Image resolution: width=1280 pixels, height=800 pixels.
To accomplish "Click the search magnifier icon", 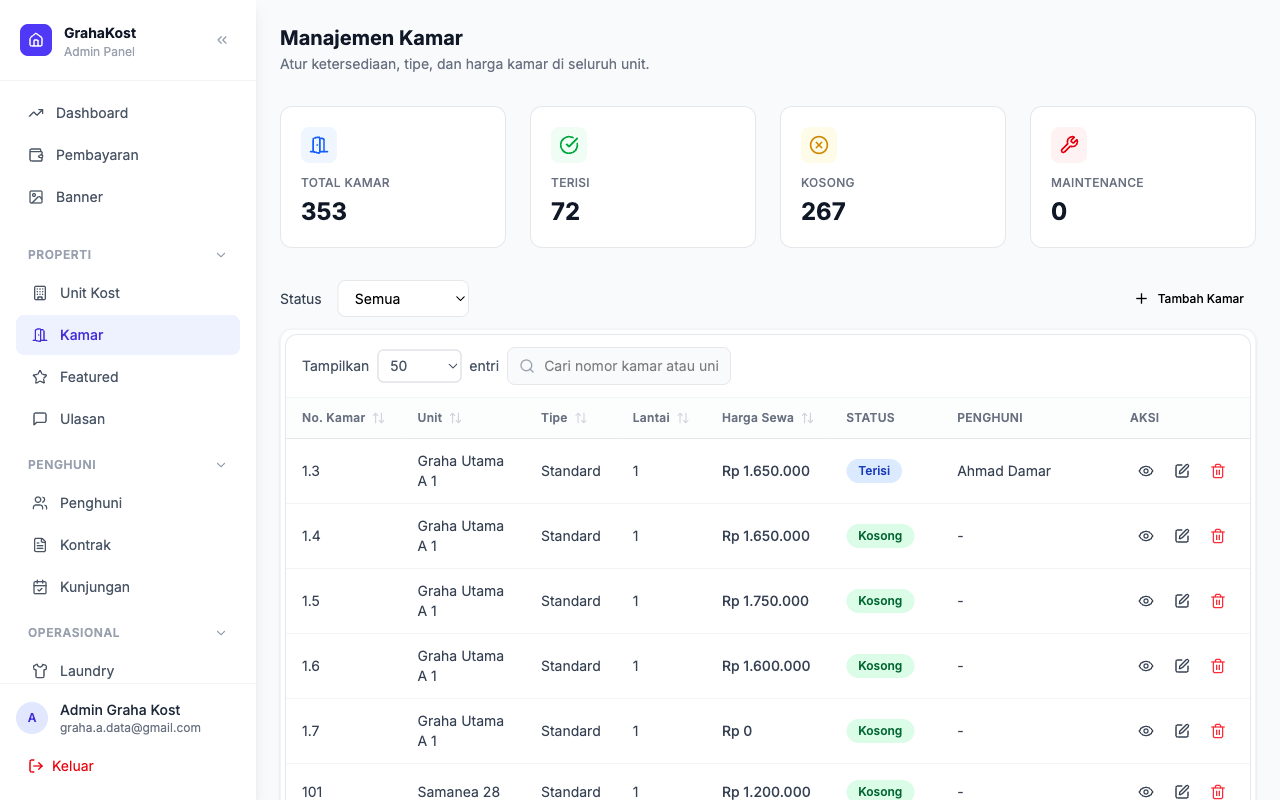I will pos(527,366).
